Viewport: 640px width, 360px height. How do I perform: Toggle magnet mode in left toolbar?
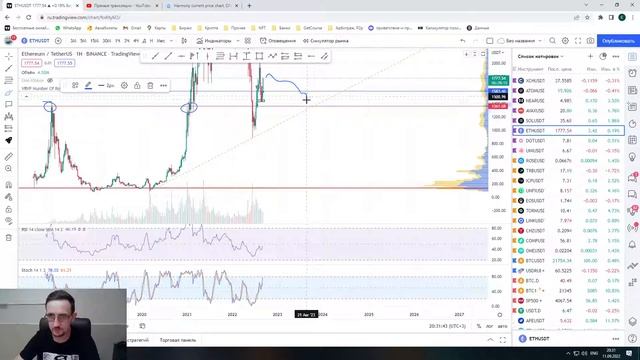click(9, 184)
